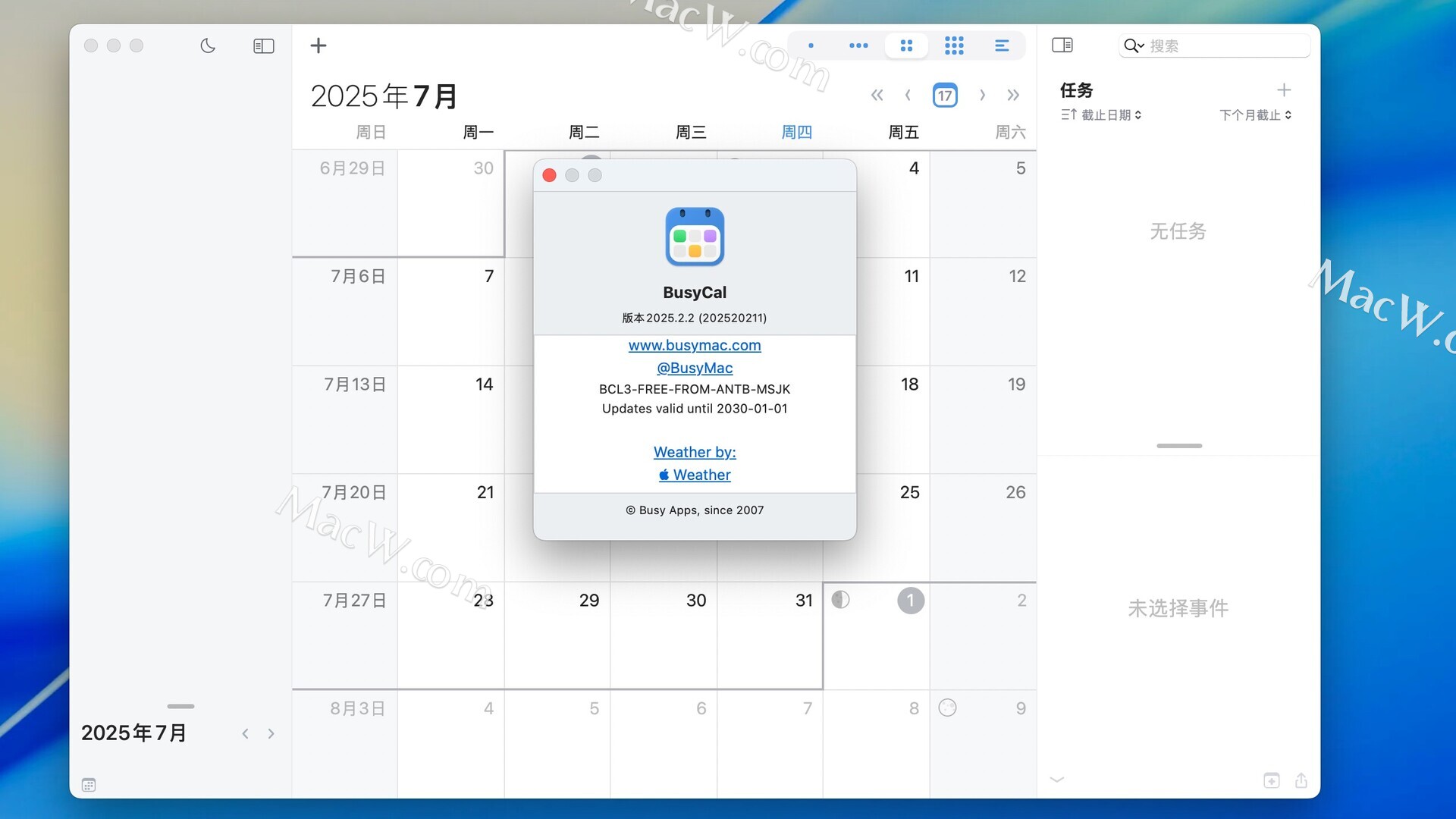Screen dimensions: 1456x819
Task: Select July 31 day cell
Action: pyautogui.click(x=770, y=635)
